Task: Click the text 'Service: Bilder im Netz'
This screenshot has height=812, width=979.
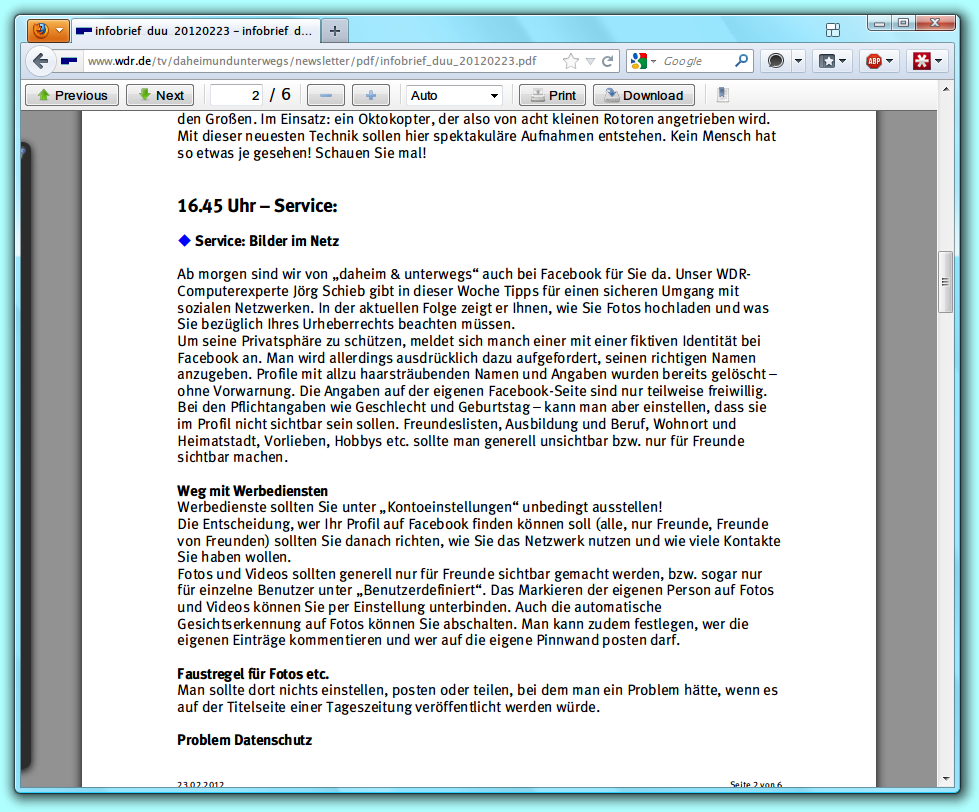Action: point(267,241)
